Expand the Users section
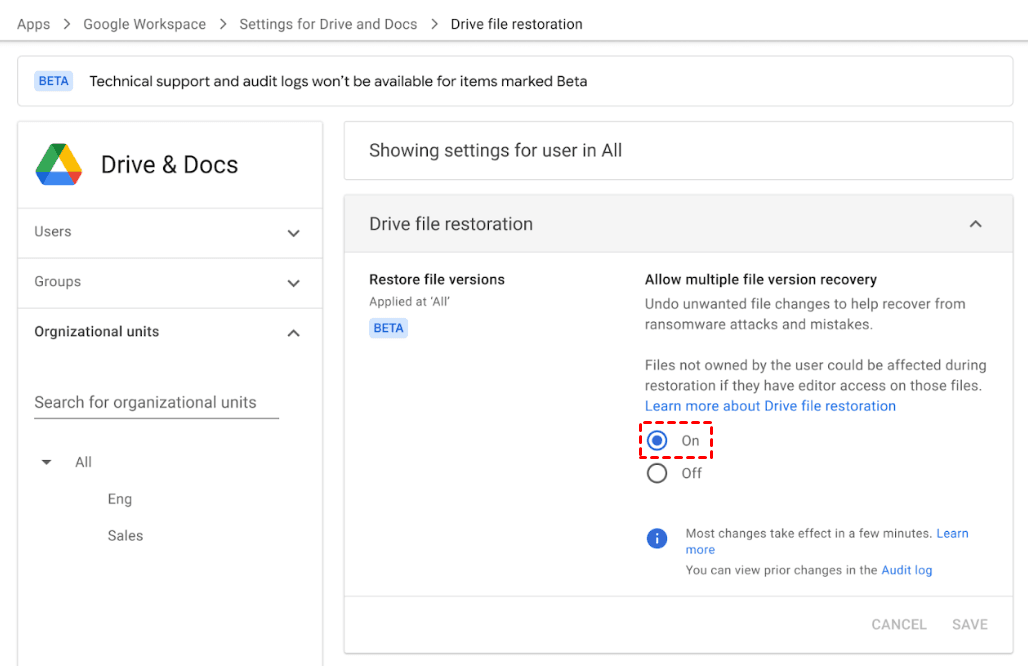The image size is (1028, 666). [x=293, y=233]
